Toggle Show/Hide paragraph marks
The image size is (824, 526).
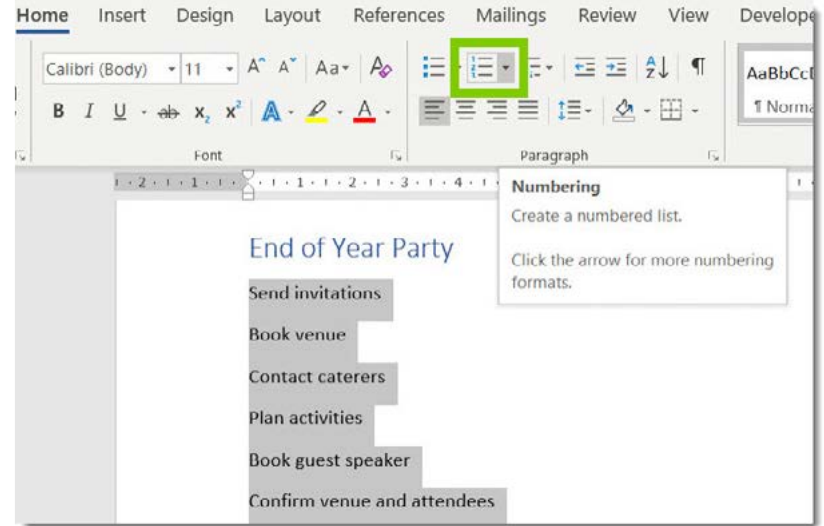(x=698, y=66)
